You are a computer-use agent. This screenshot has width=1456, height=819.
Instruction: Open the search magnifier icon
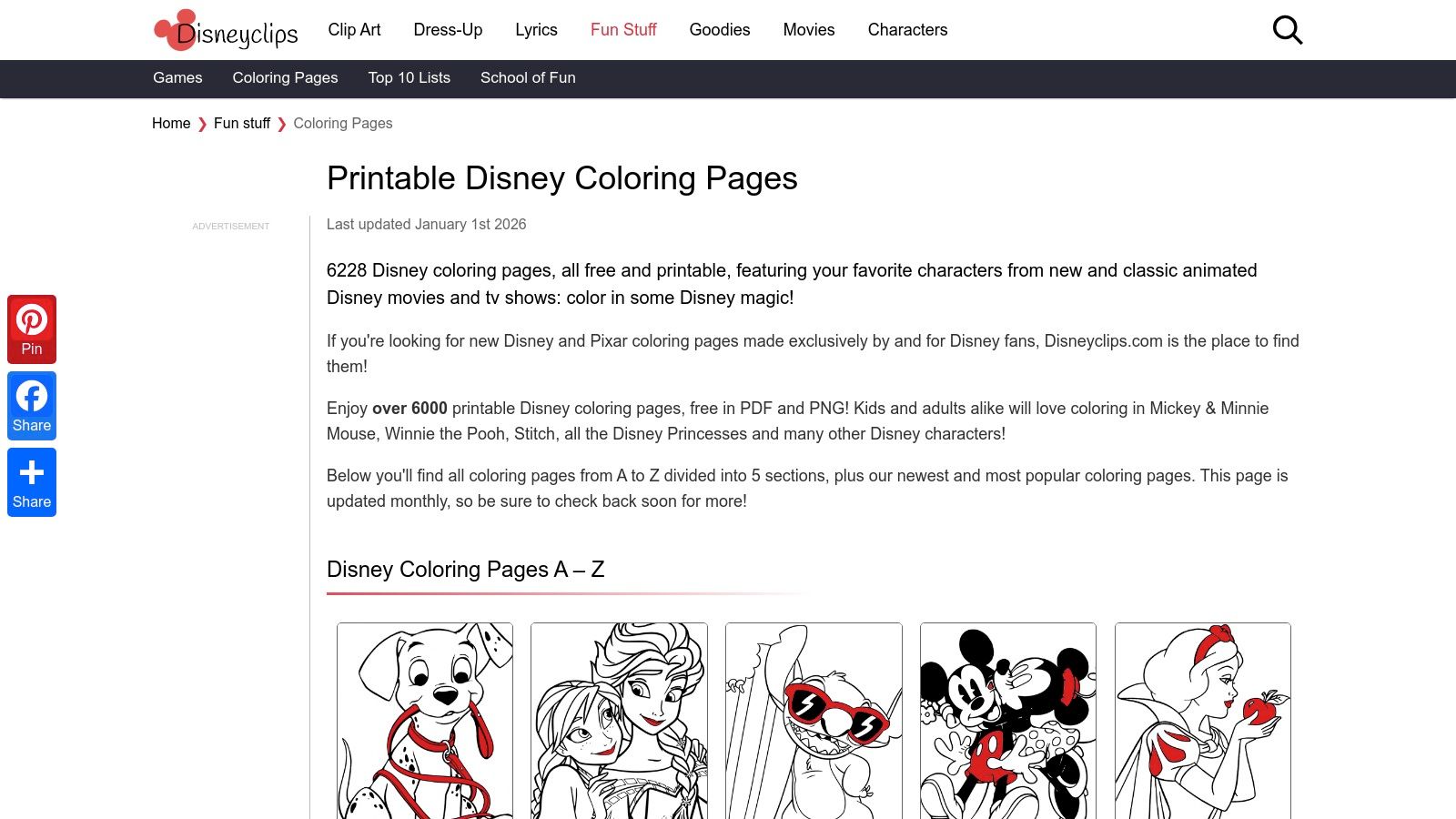pos(1288,29)
